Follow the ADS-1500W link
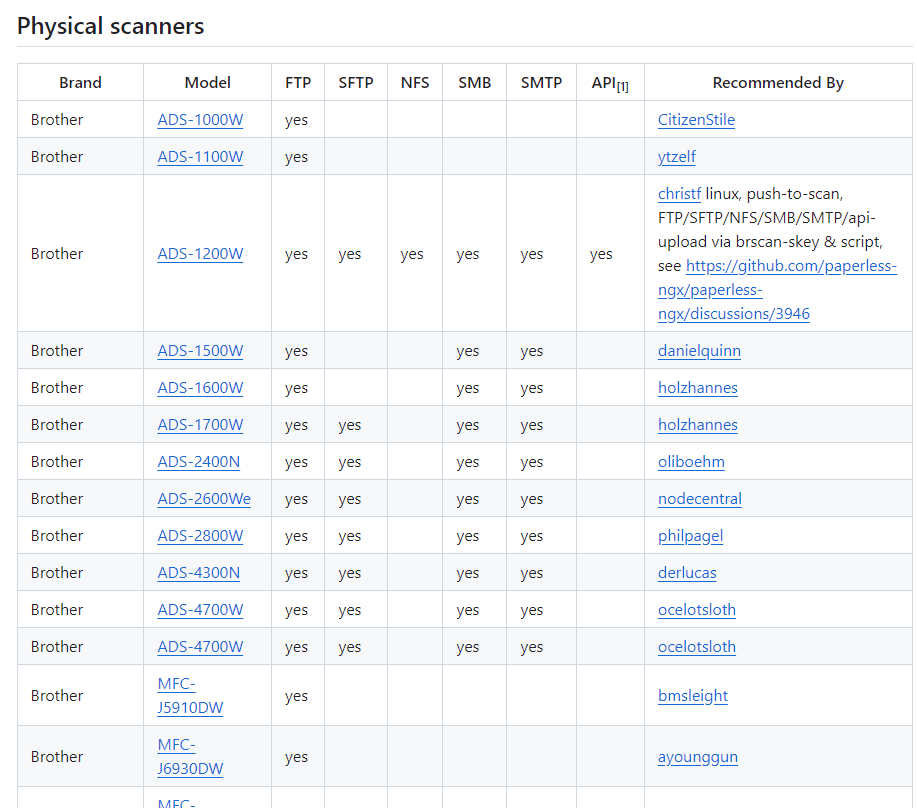The image size is (917, 808). coord(200,351)
